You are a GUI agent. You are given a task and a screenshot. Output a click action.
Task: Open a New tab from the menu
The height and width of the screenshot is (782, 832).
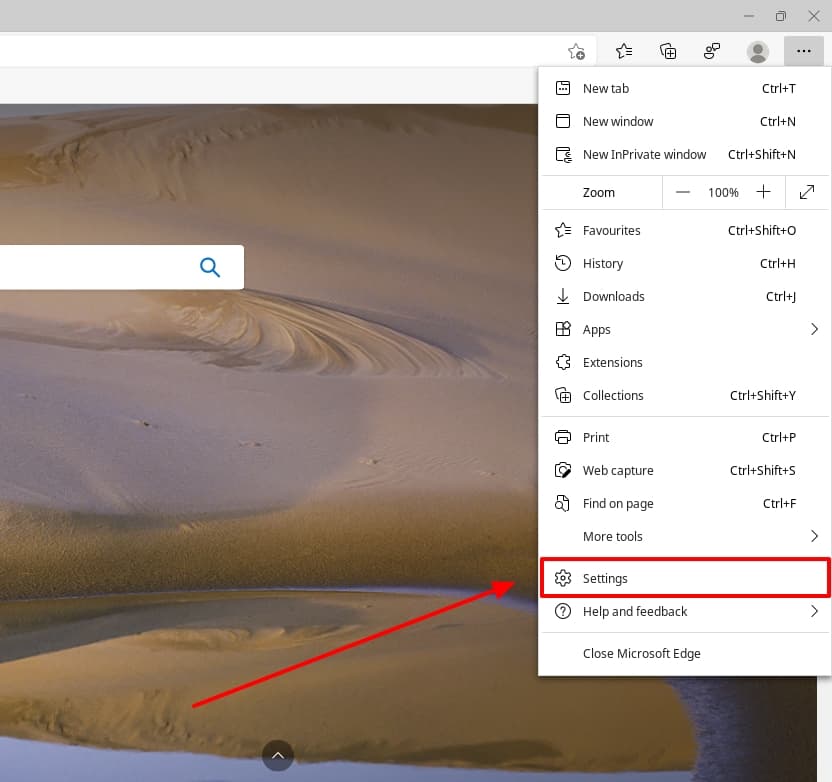point(606,88)
